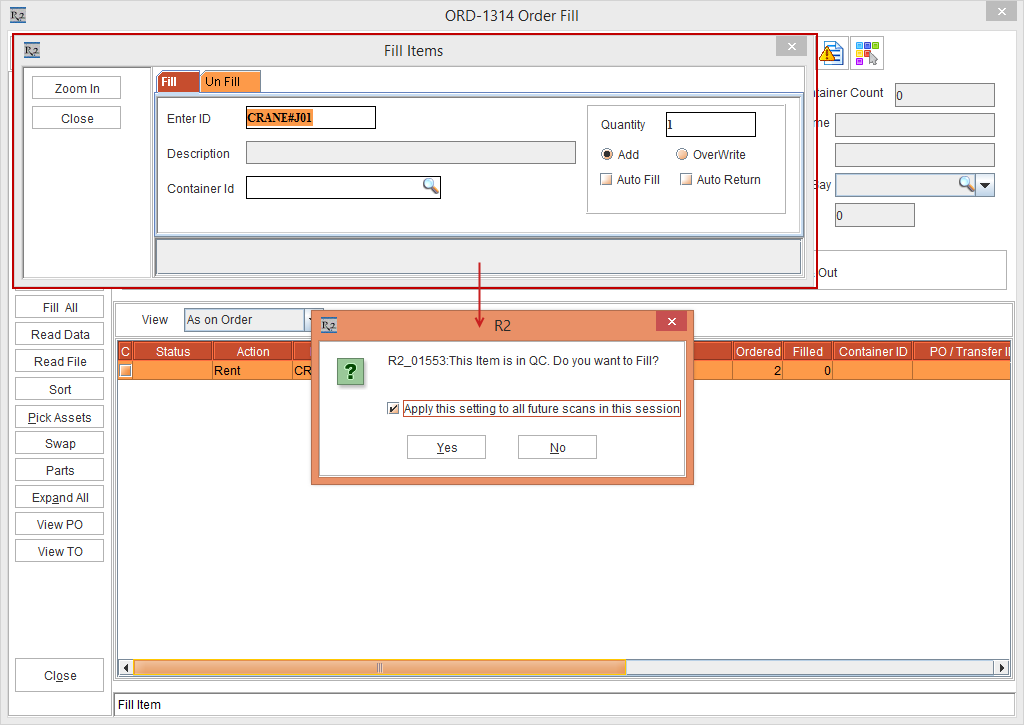Switch to the Un Fill tab
This screenshot has width=1024, height=725.
pos(230,82)
